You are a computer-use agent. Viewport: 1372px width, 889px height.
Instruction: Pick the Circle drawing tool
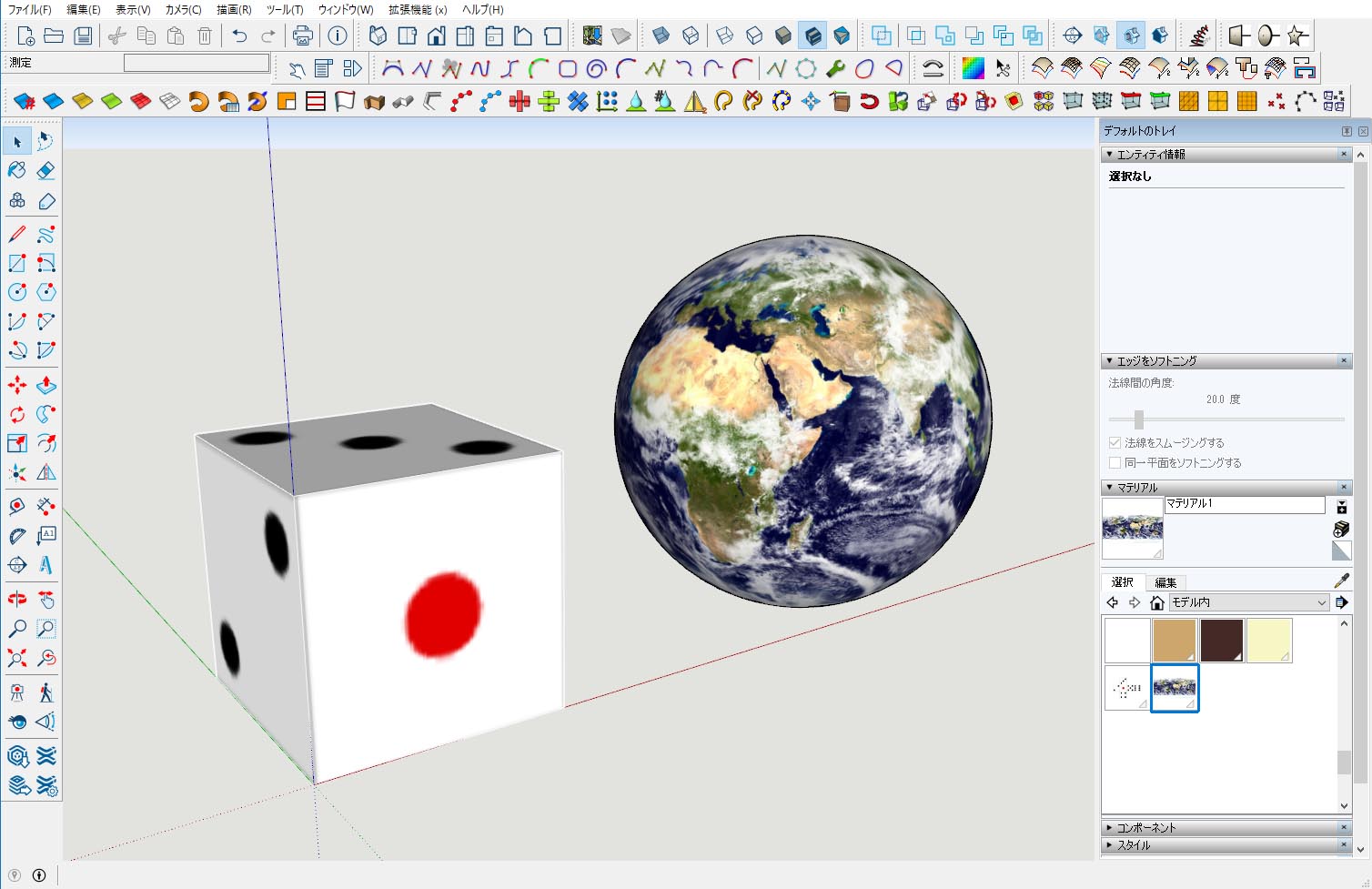[17, 292]
